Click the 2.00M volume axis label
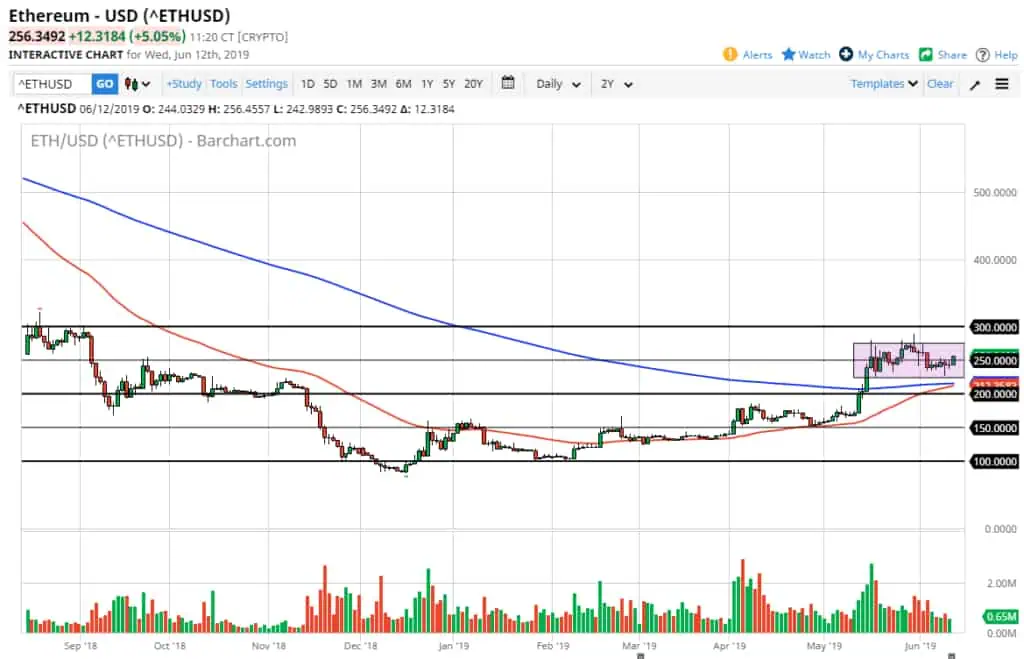Screen dimensions: 1024x659 (x=1001, y=583)
